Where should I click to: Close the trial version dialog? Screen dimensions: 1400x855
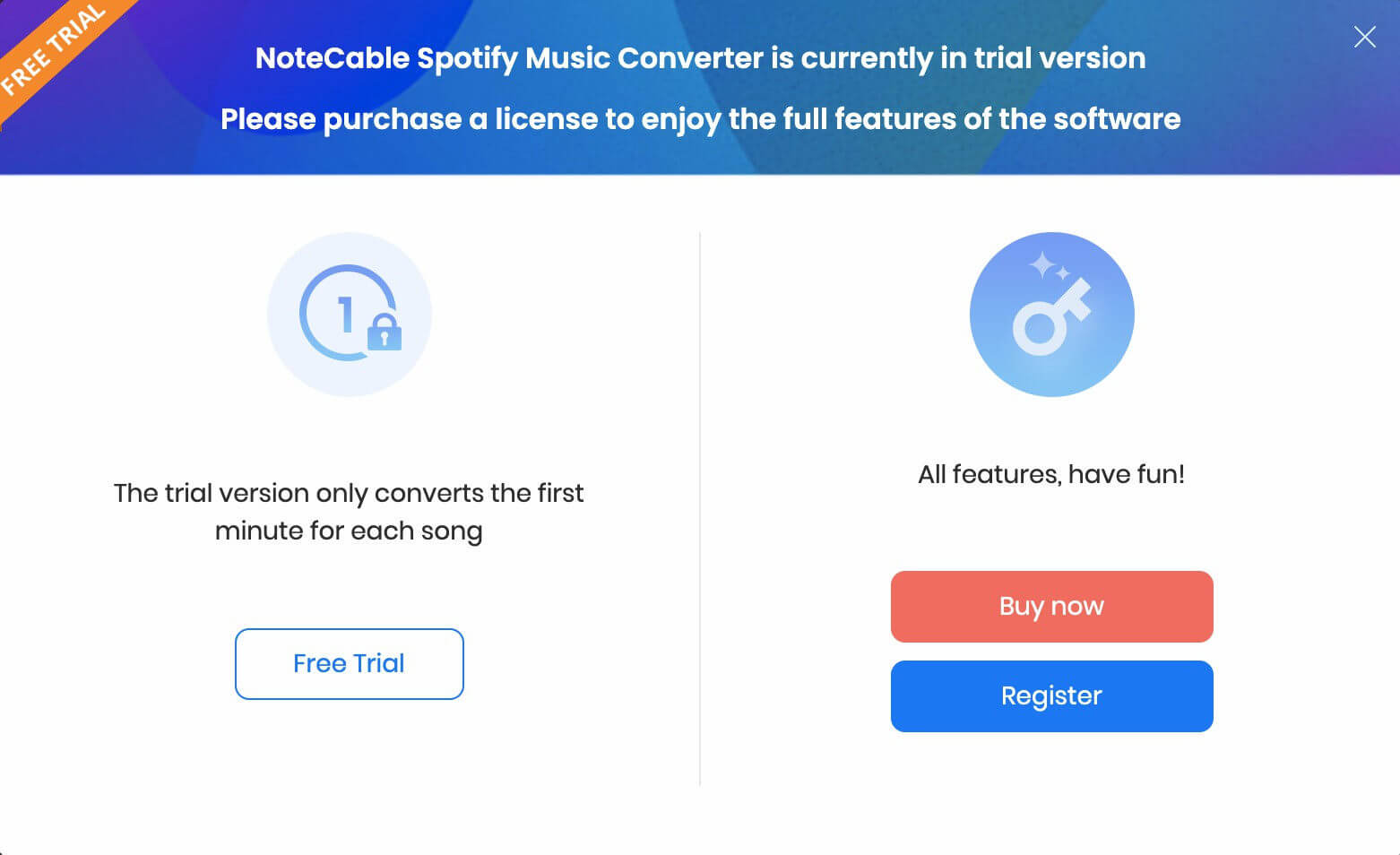(1364, 37)
